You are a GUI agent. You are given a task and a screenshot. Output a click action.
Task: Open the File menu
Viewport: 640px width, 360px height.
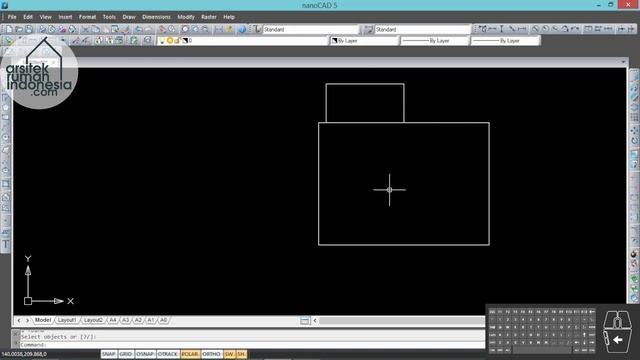pos(12,17)
